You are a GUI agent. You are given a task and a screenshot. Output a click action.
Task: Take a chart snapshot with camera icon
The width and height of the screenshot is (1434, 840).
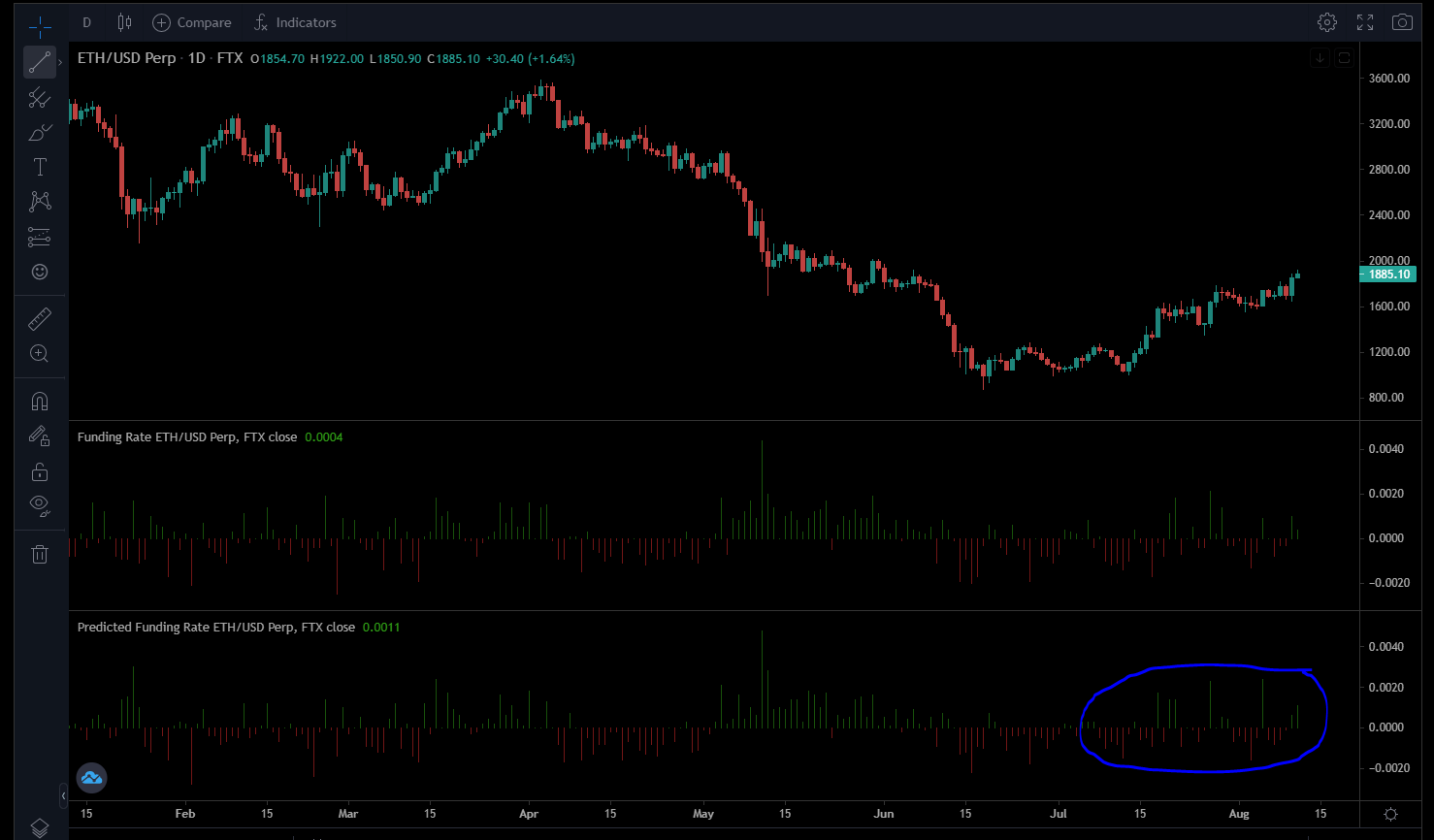pyautogui.click(x=1401, y=22)
